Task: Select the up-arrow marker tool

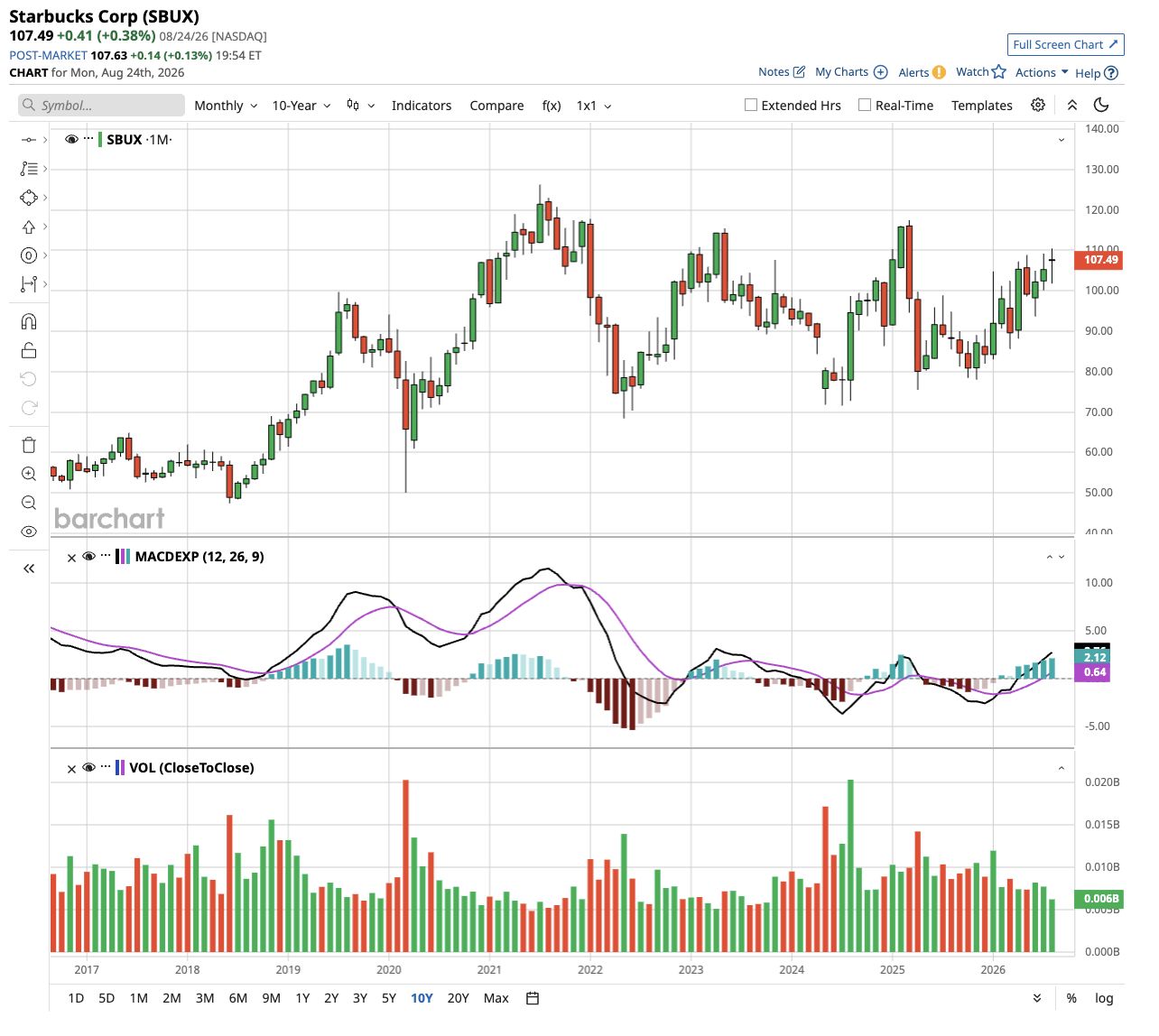Action: [29, 227]
